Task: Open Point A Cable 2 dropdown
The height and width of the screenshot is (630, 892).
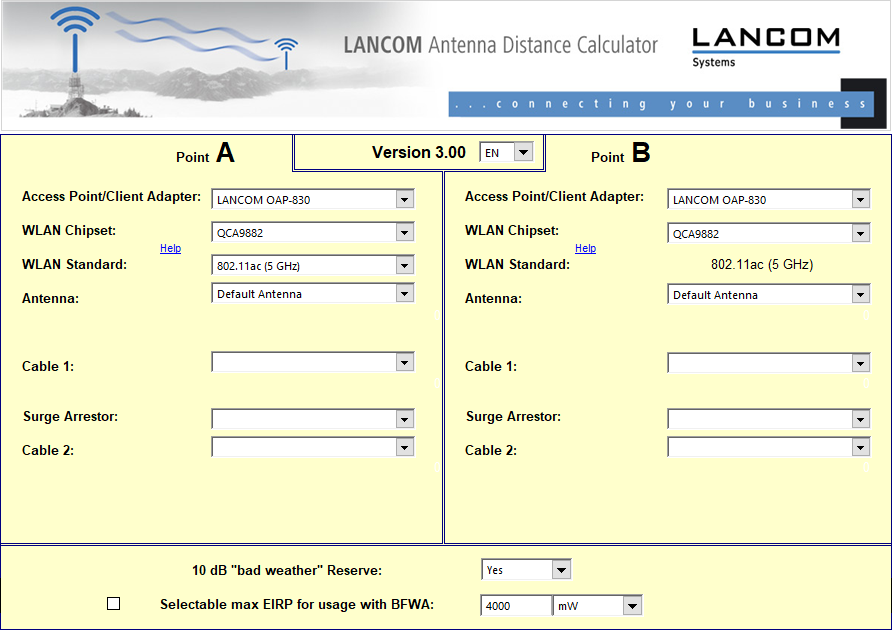Action: click(x=312, y=447)
